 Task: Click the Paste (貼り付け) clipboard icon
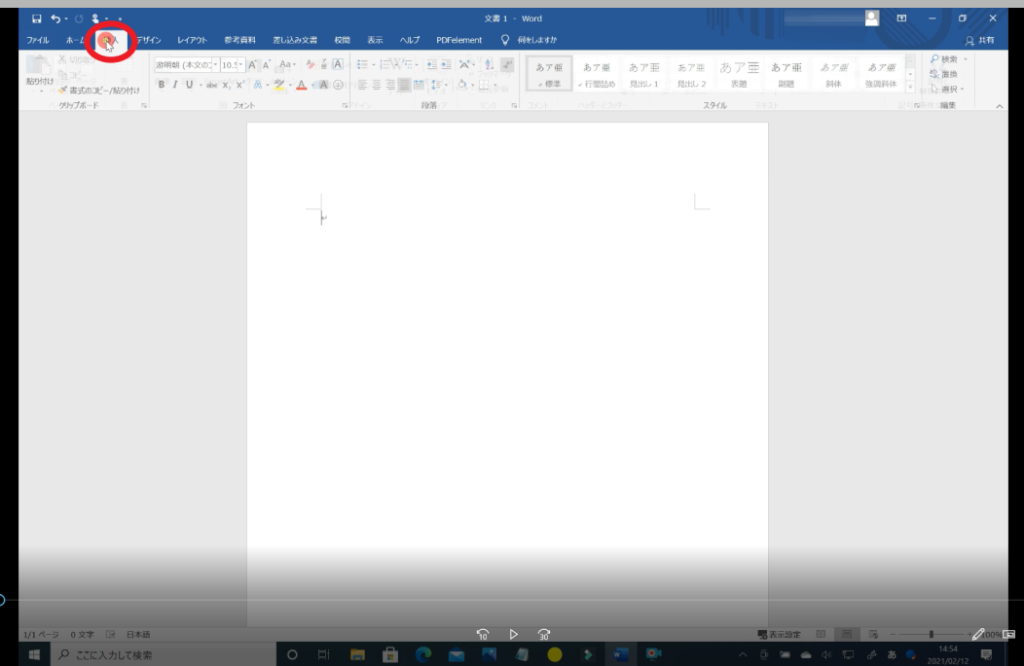click(39, 68)
